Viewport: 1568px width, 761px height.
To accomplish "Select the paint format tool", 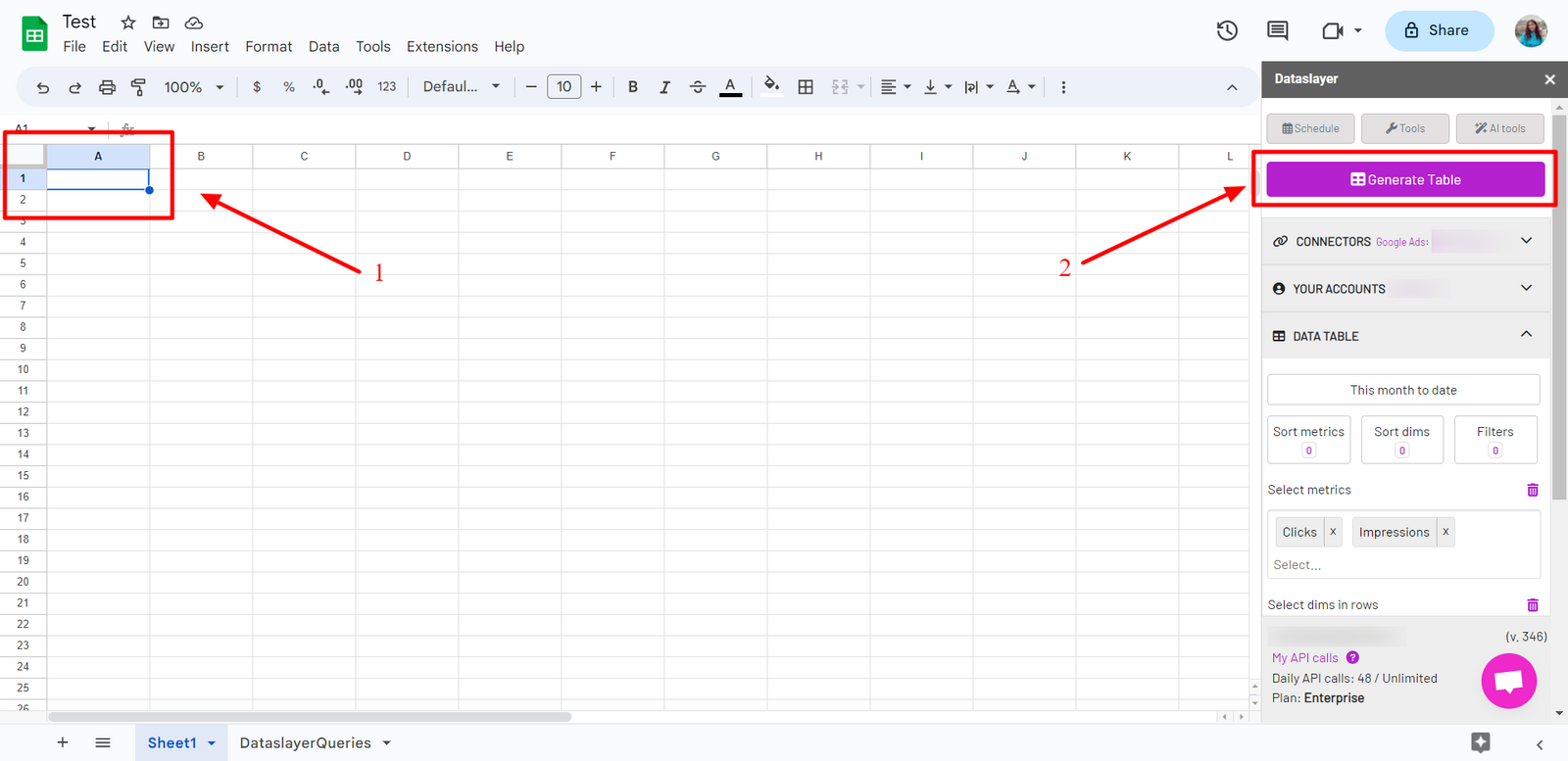I will click(x=138, y=87).
